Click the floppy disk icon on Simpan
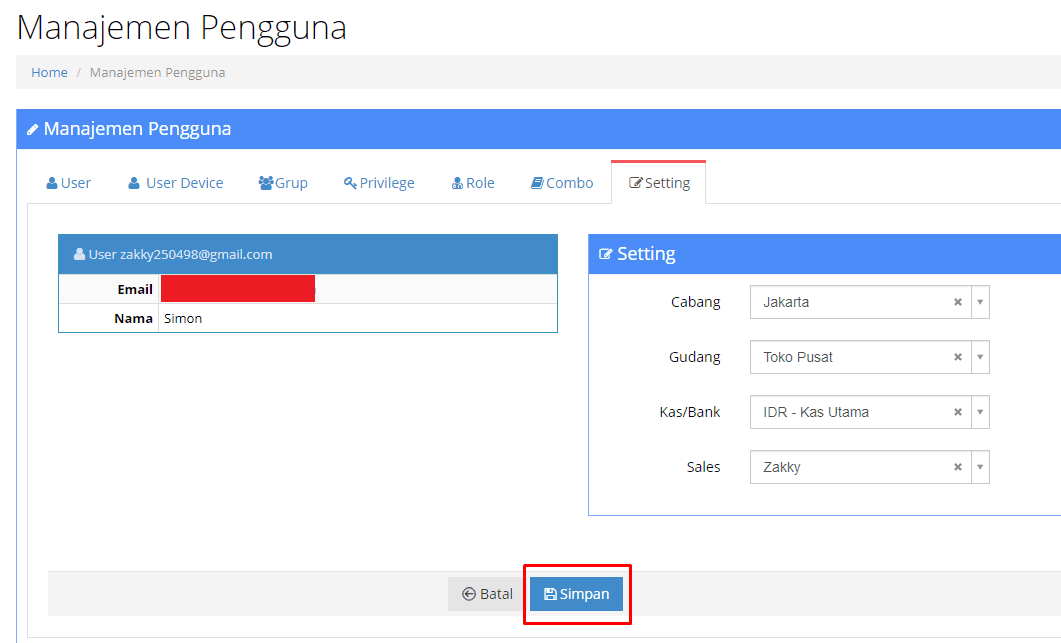 pyautogui.click(x=550, y=594)
